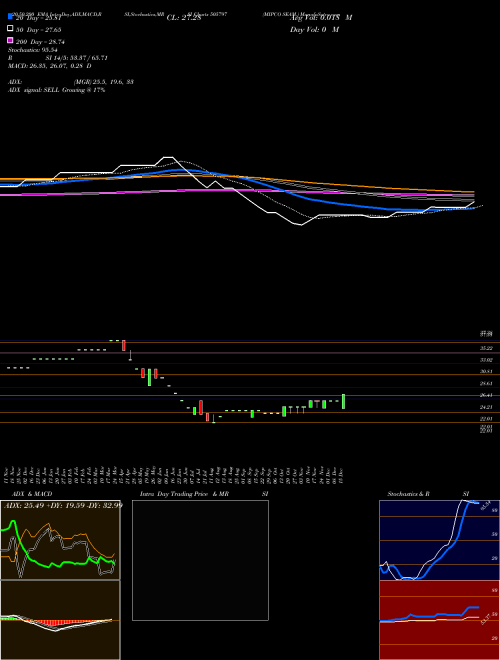Click the 'MACD: 26.35, 26.07, 0.28' readout
This screenshot has height=660, width=500.
pos(46,66)
